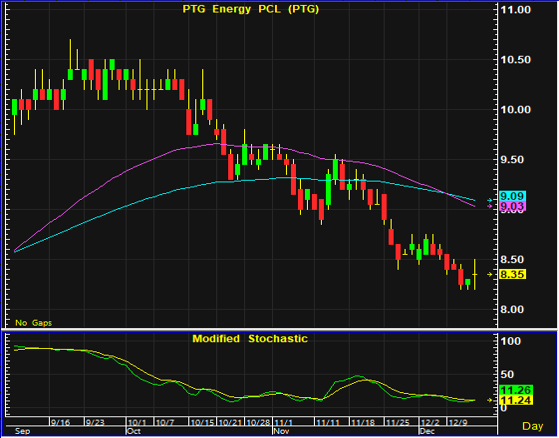Click the 10/15 date marker

[x=202, y=422]
